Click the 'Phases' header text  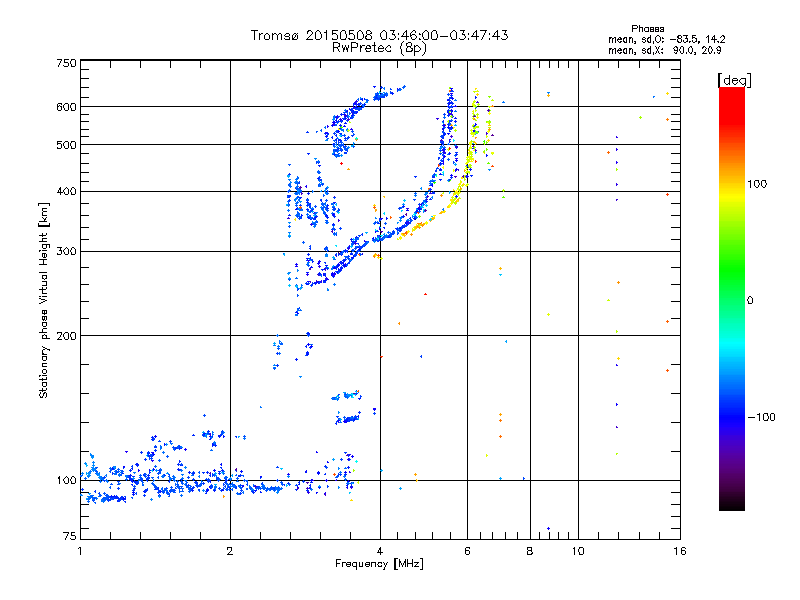click(647, 29)
